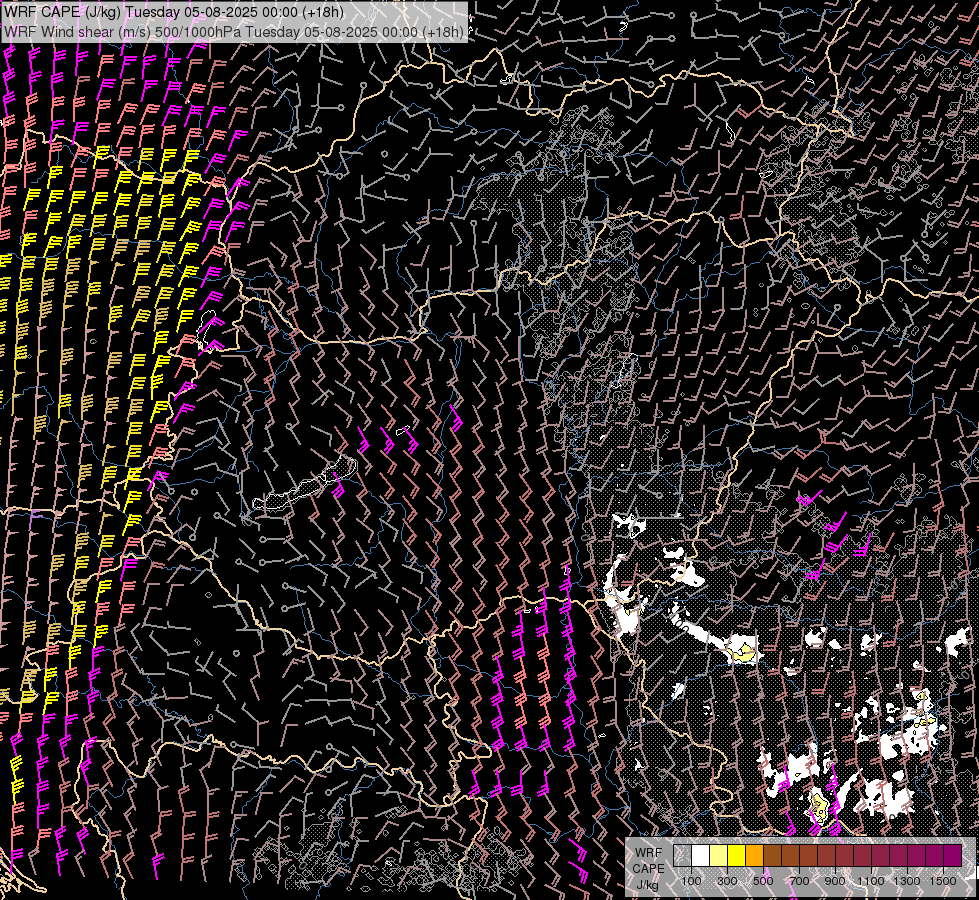
Task: Click the transparent first legend swatch
Action: click(x=682, y=855)
